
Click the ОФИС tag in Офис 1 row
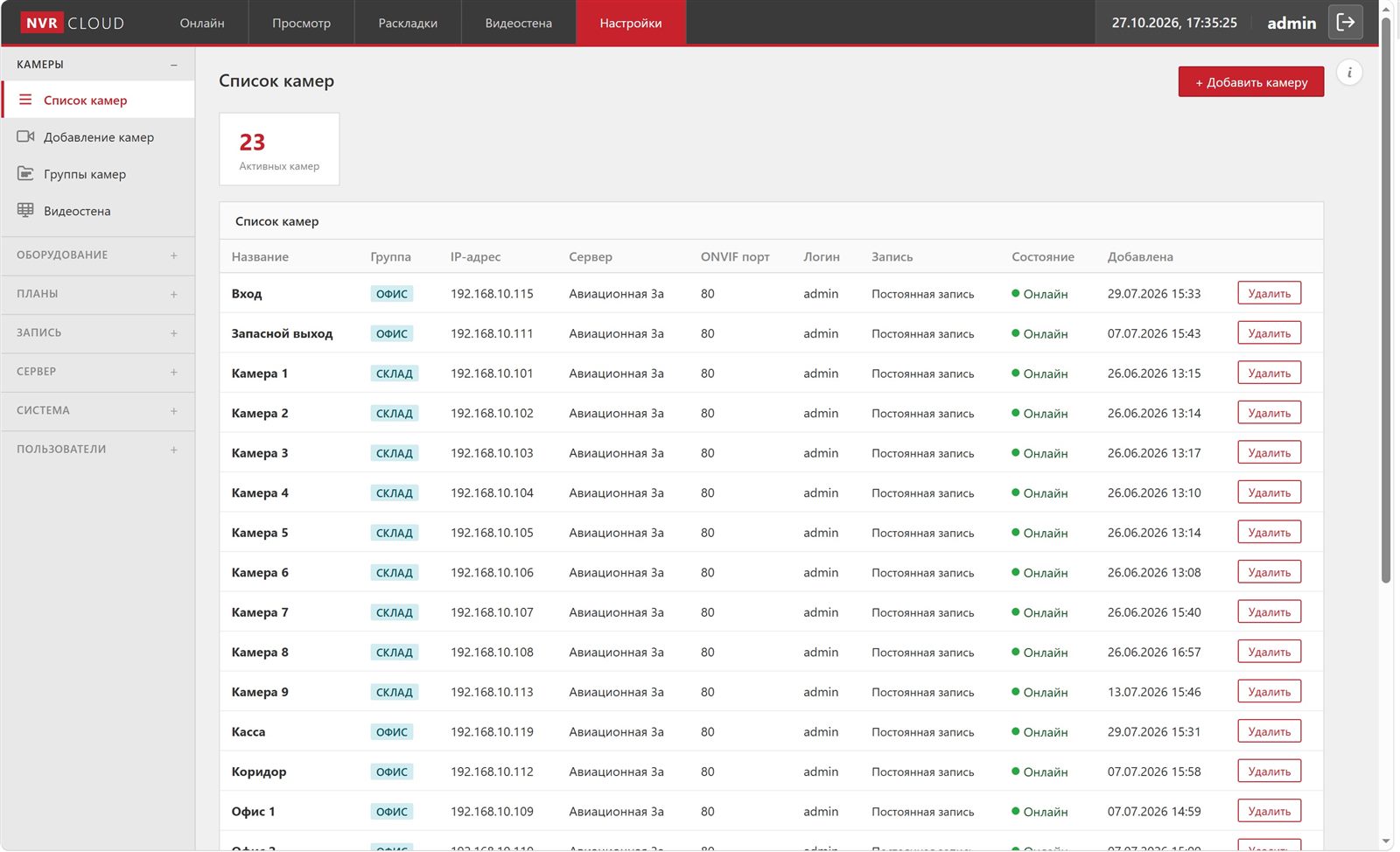coord(391,812)
